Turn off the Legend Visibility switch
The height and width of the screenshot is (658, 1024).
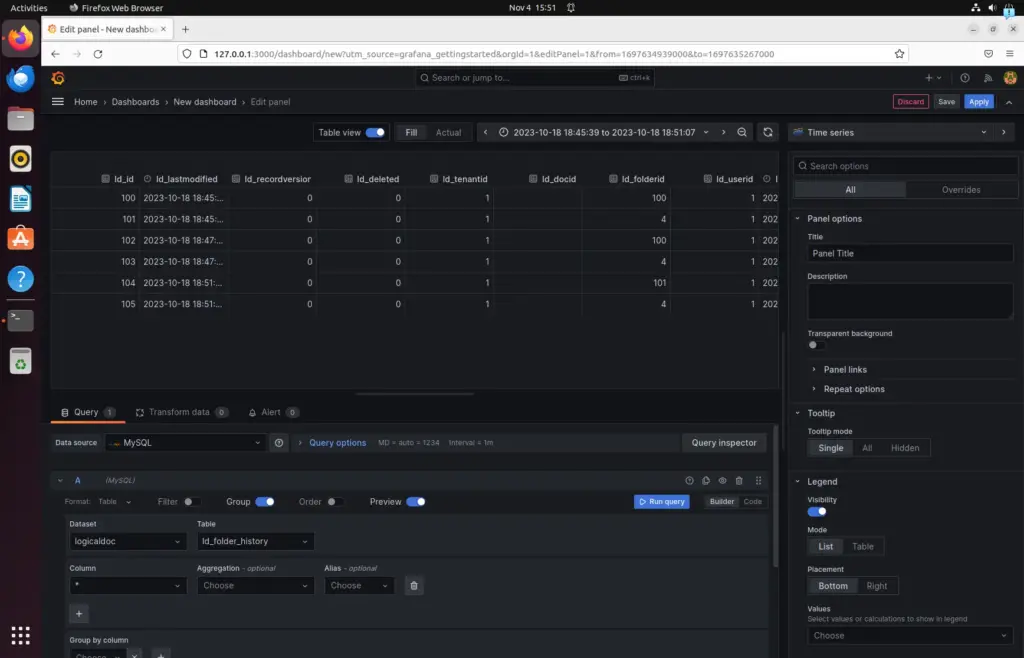[817, 512]
